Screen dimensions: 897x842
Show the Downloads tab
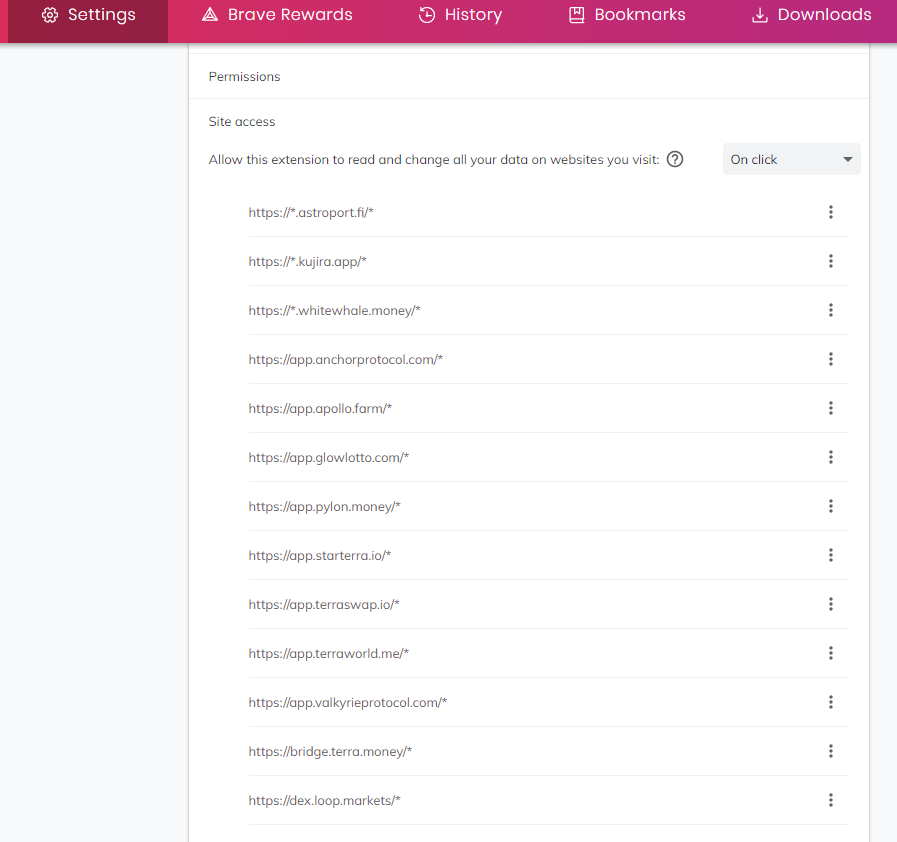811,15
